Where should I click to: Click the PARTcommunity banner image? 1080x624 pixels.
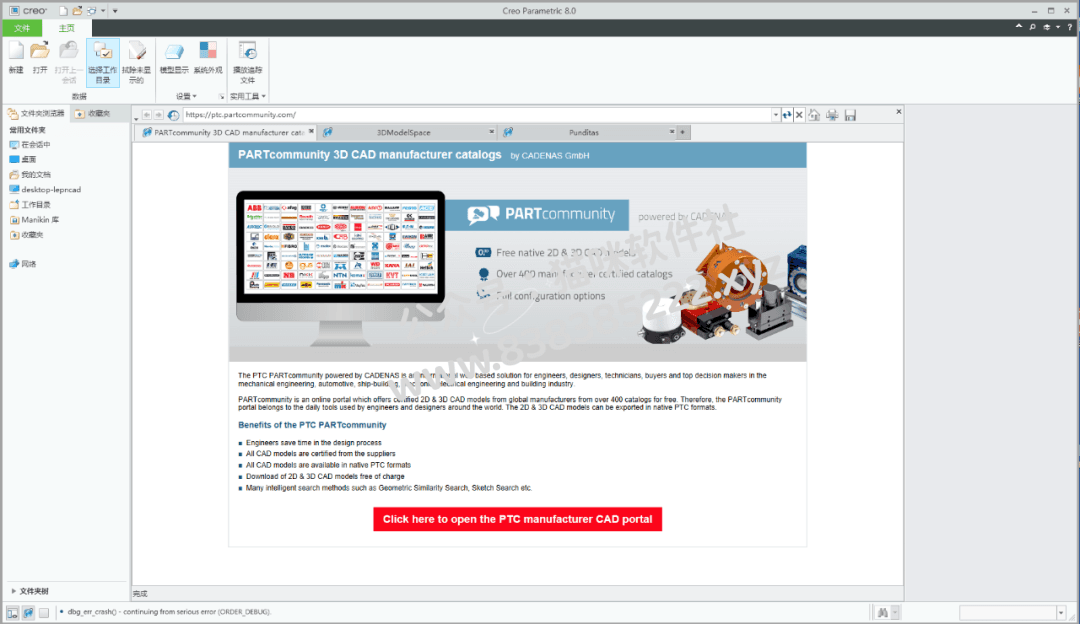[x=517, y=264]
